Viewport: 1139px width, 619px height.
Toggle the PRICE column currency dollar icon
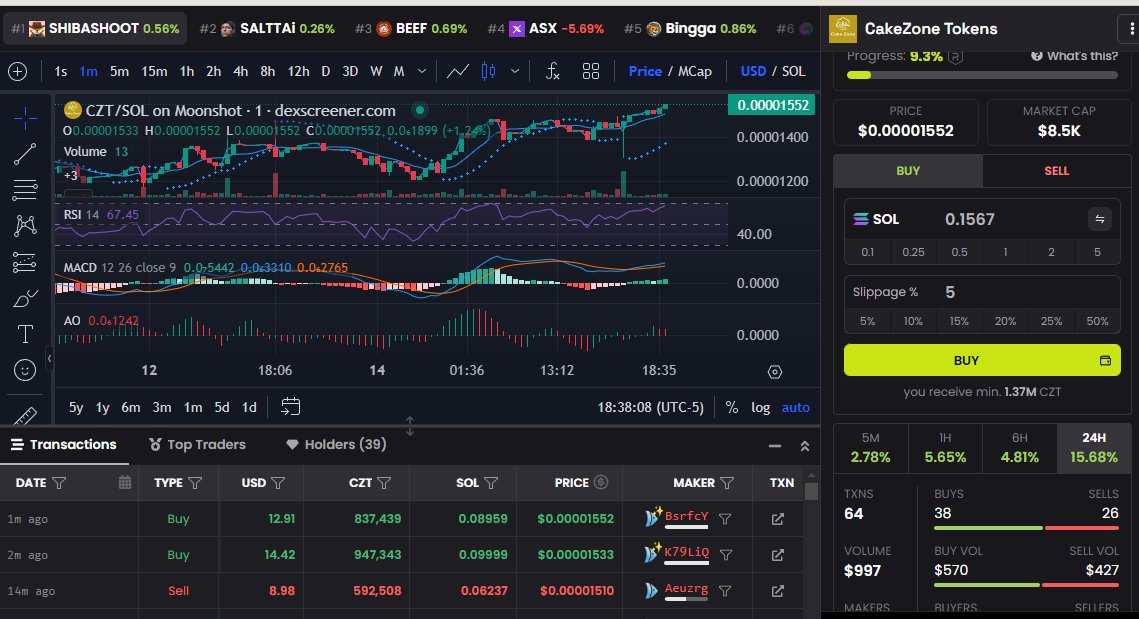coord(601,482)
